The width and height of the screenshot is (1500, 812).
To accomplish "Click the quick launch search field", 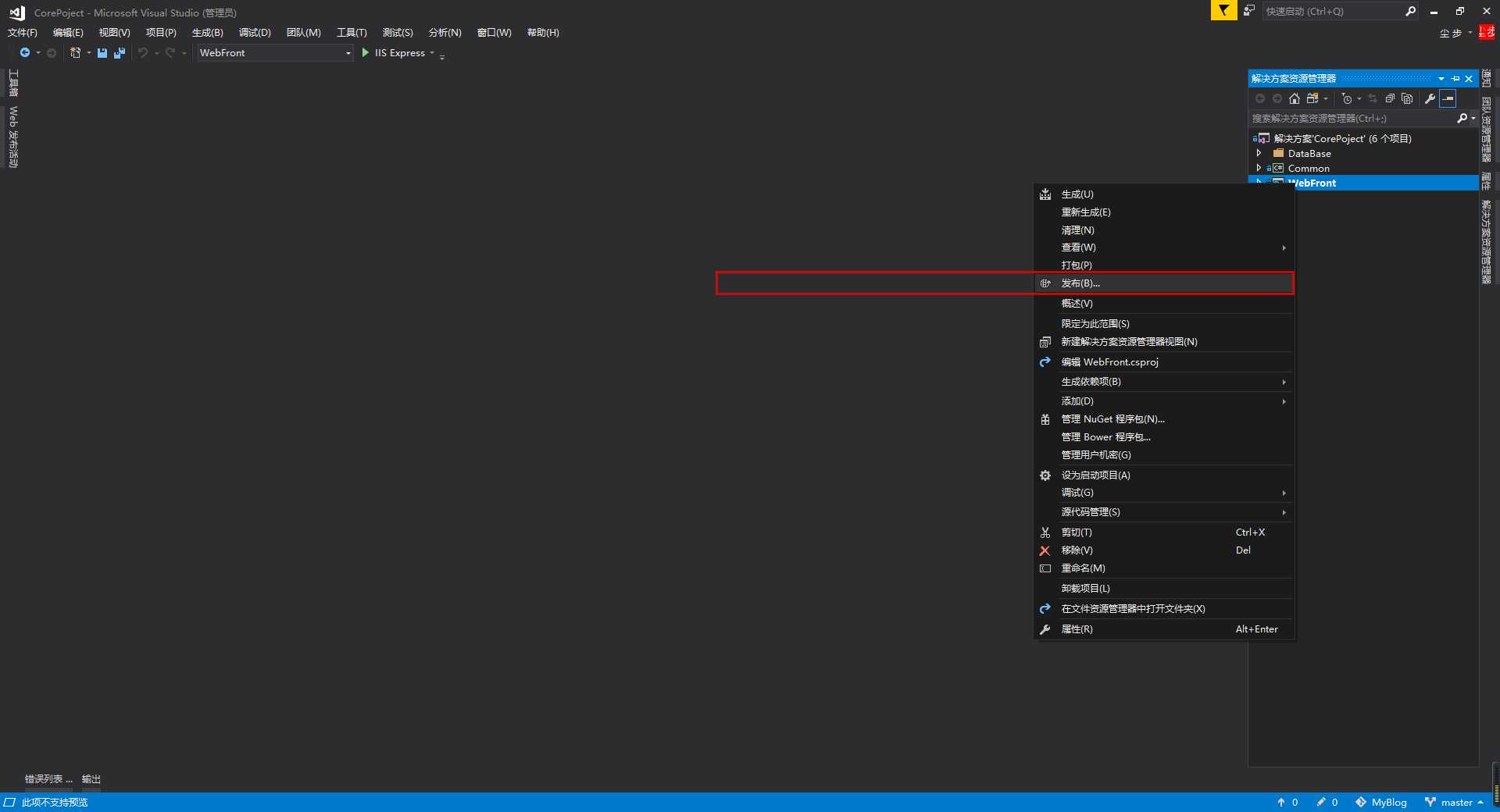I will pyautogui.click(x=1334, y=11).
